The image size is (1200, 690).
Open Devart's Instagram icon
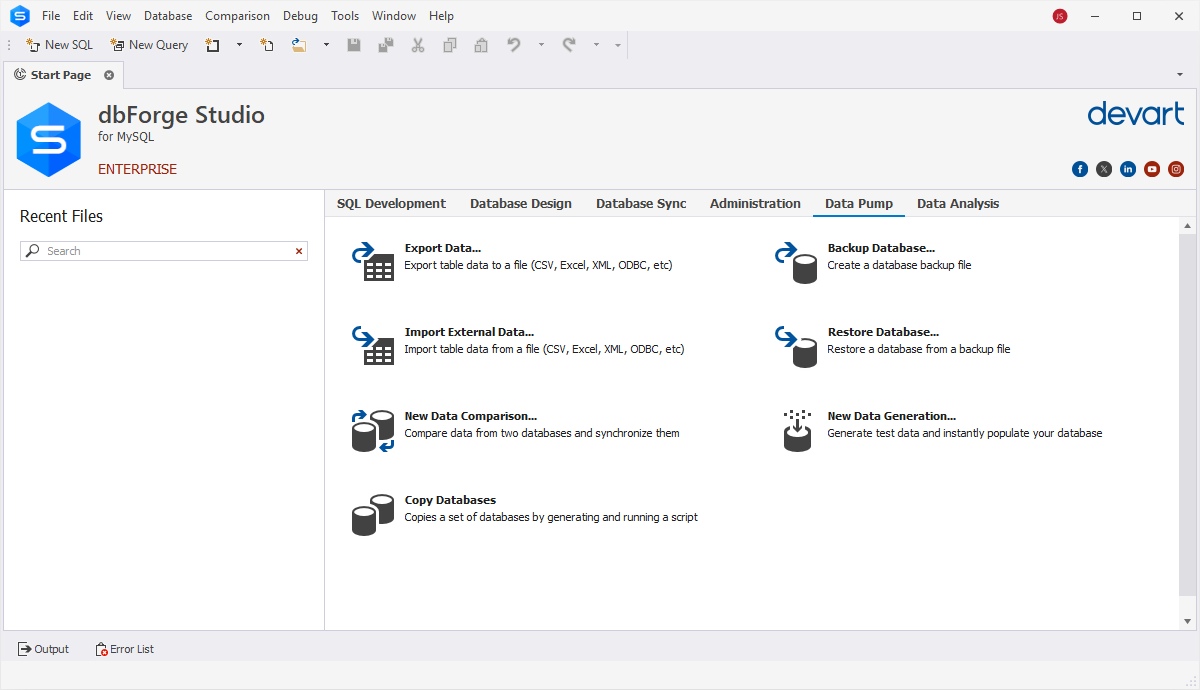1176,169
